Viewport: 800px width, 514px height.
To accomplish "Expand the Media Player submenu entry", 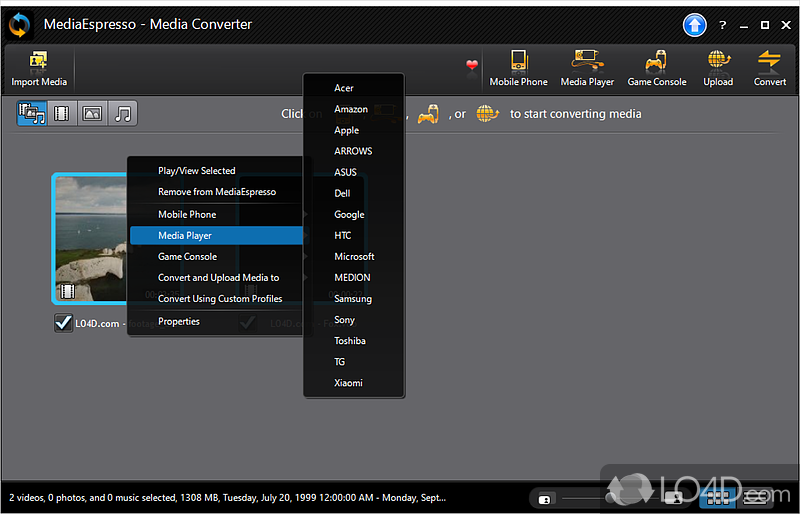I will 216,235.
